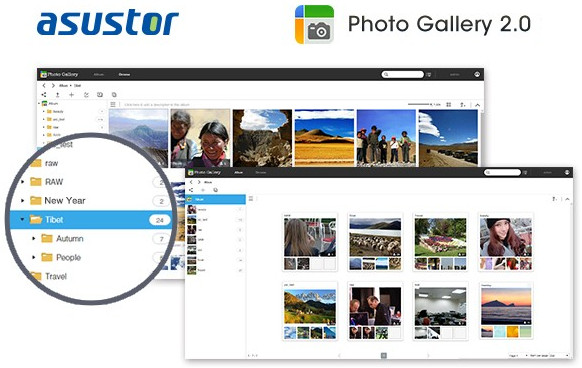Click the copy icon in the Tibet window toolbar
This screenshot has width=582, height=368.
(x=114, y=95)
